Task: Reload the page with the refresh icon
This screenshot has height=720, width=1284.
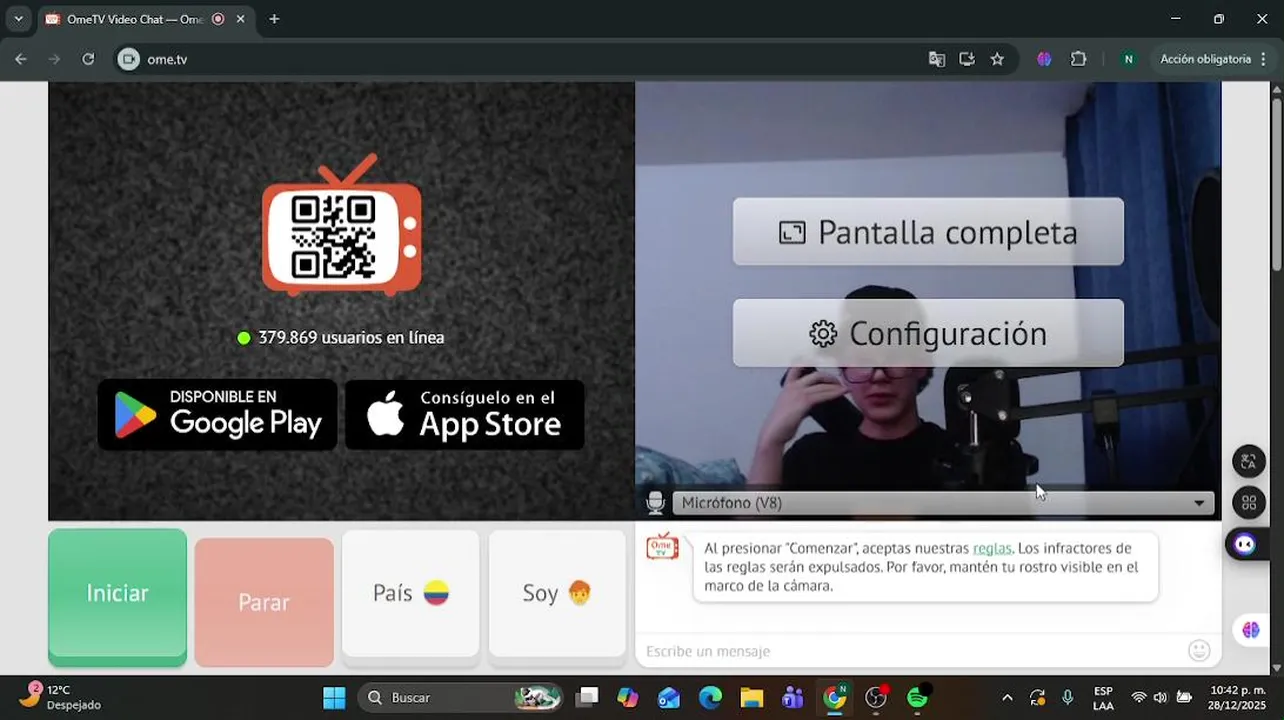Action: (x=88, y=59)
